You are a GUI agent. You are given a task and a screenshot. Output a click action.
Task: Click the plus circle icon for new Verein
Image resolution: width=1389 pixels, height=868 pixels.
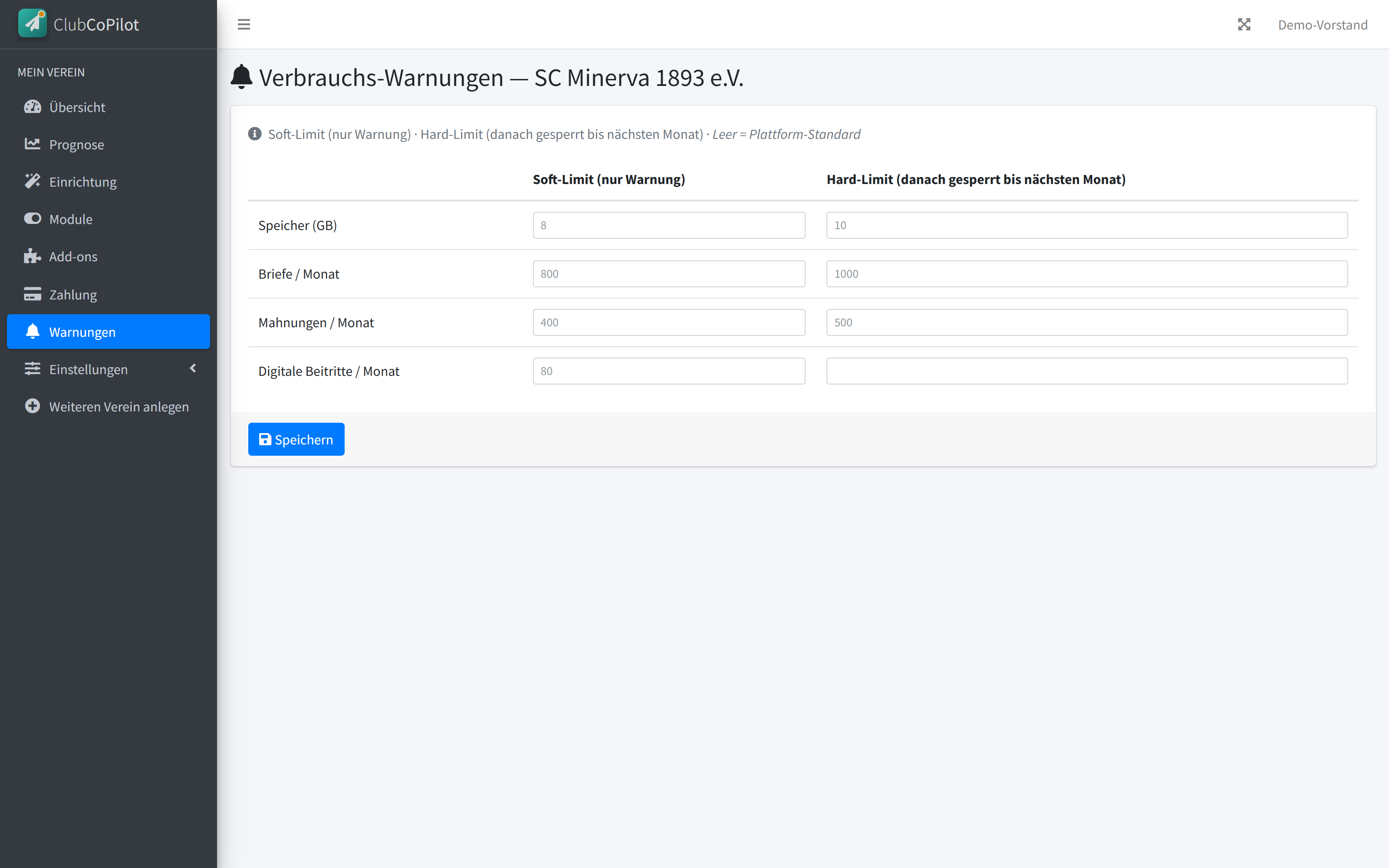[33, 406]
